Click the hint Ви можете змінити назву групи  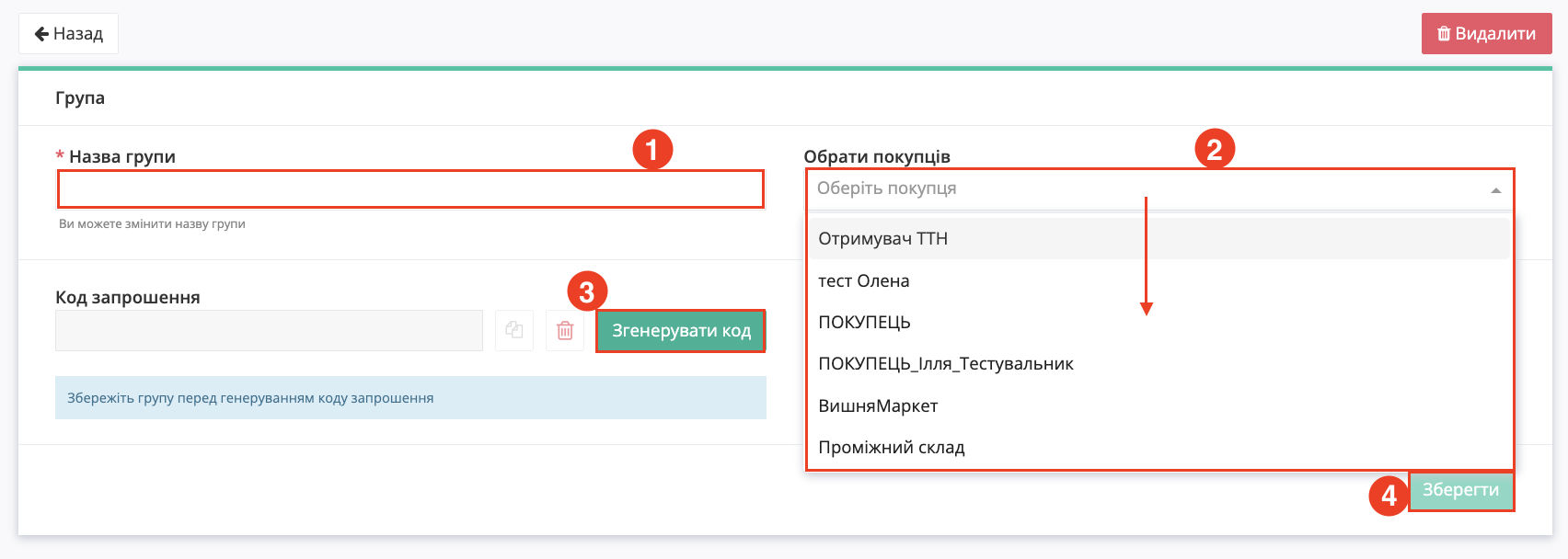click(x=152, y=223)
